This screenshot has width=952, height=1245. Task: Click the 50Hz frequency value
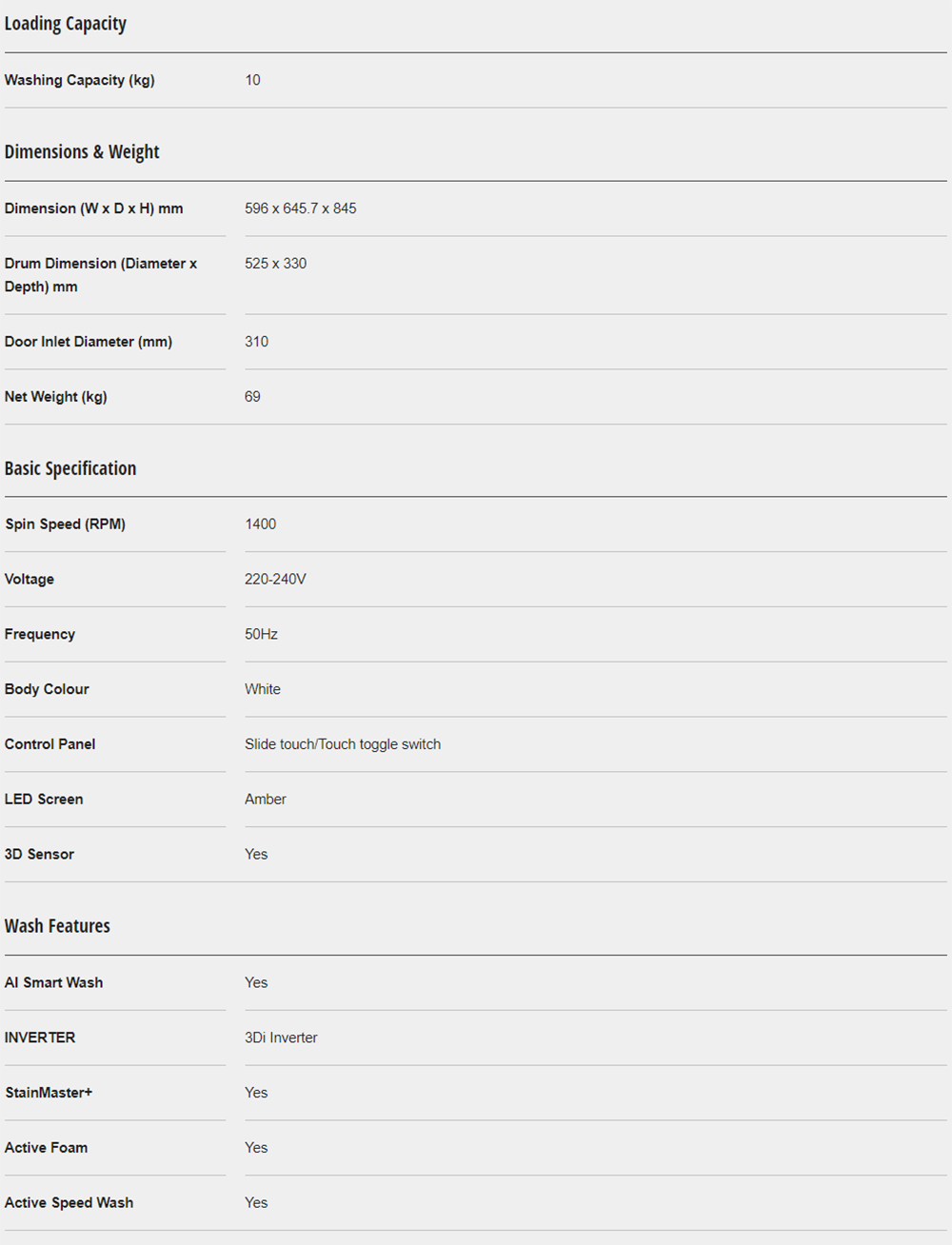pyautogui.click(x=261, y=634)
